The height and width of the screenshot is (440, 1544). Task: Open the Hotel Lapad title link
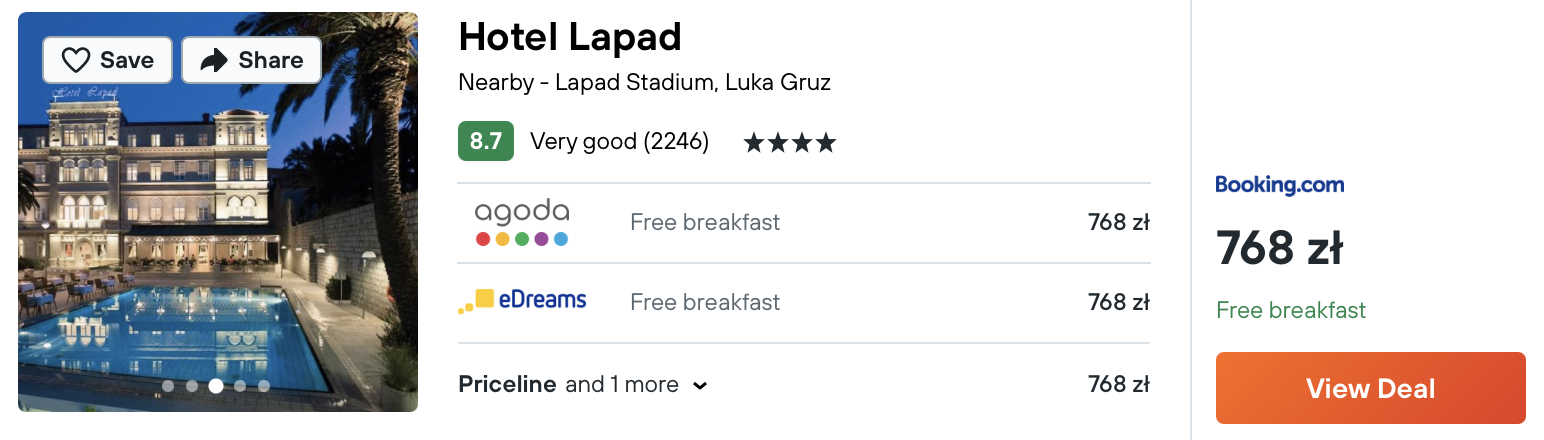[570, 37]
